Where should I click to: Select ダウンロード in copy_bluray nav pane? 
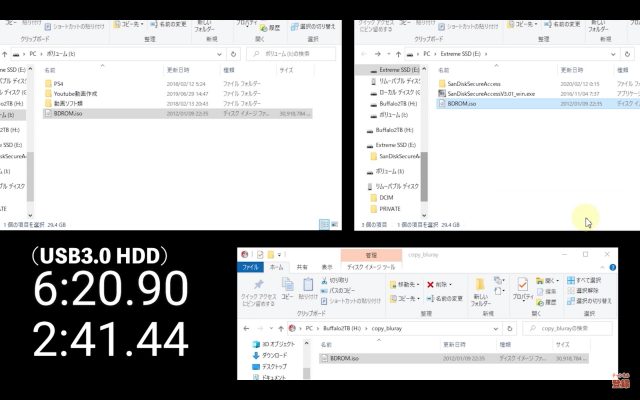coord(274,356)
